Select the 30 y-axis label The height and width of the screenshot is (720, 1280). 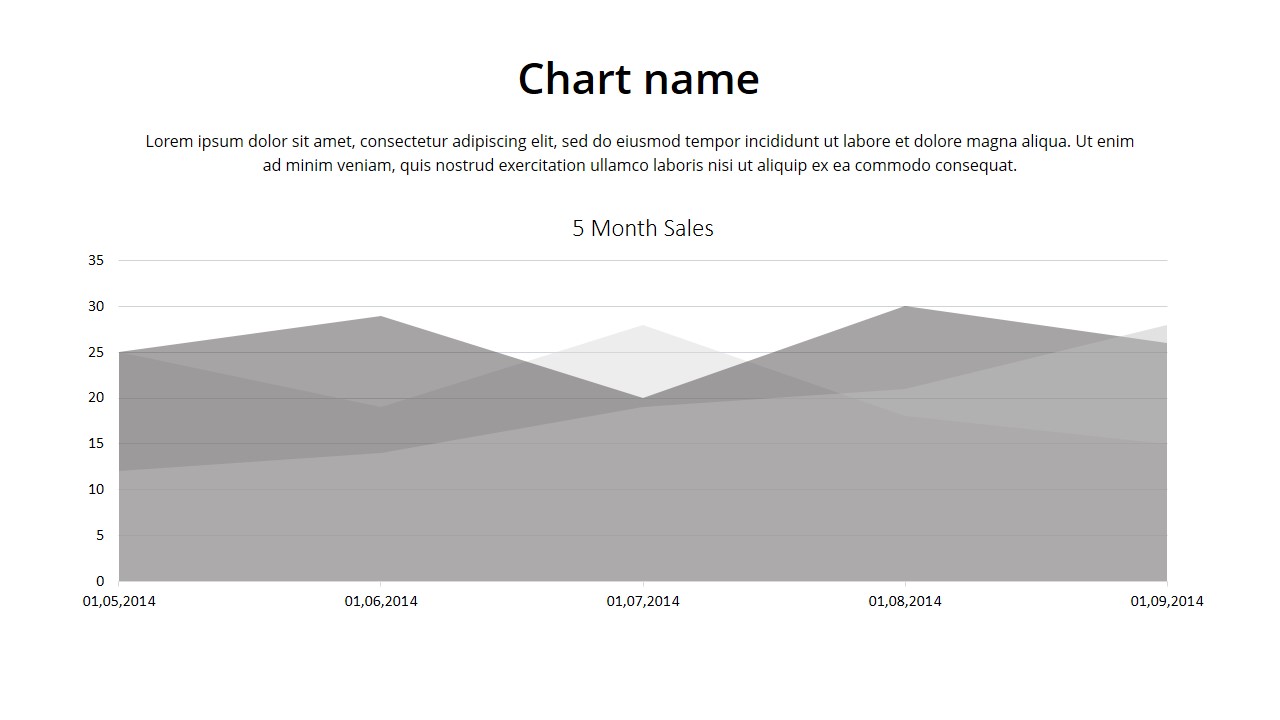96,306
